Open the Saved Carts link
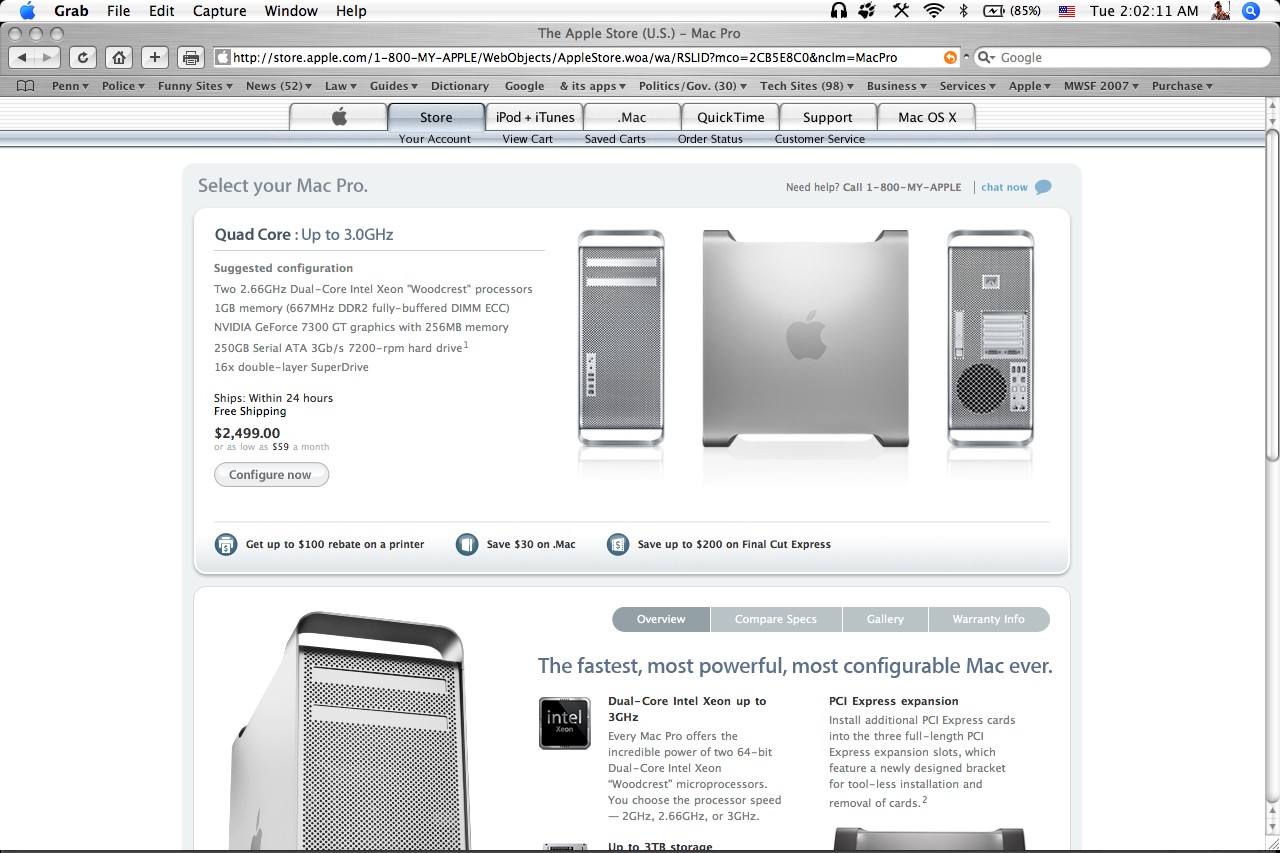This screenshot has width=1280, height=853. 615,139
